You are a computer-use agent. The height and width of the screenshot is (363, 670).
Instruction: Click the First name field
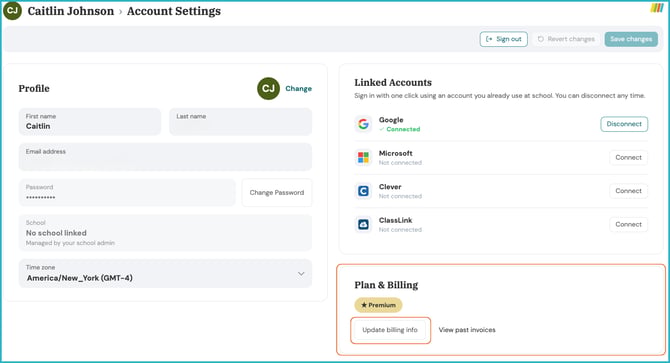[90, 122]
